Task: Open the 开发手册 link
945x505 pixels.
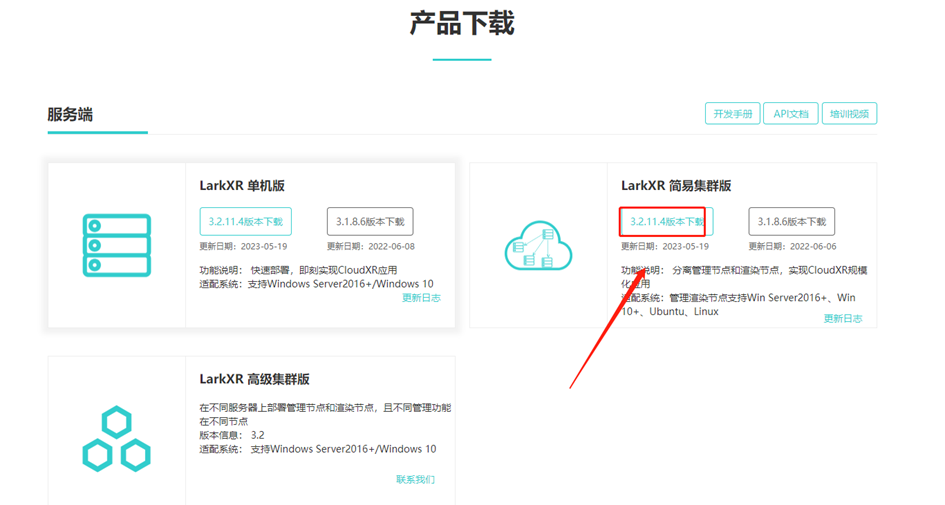Action: coord(733,114)
